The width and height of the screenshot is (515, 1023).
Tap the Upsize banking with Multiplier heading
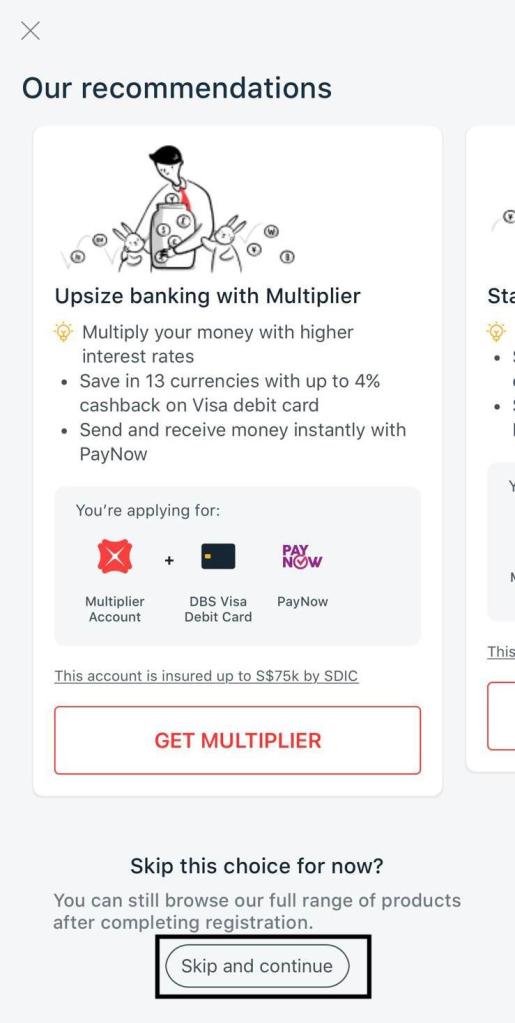[x=208, y=296]
